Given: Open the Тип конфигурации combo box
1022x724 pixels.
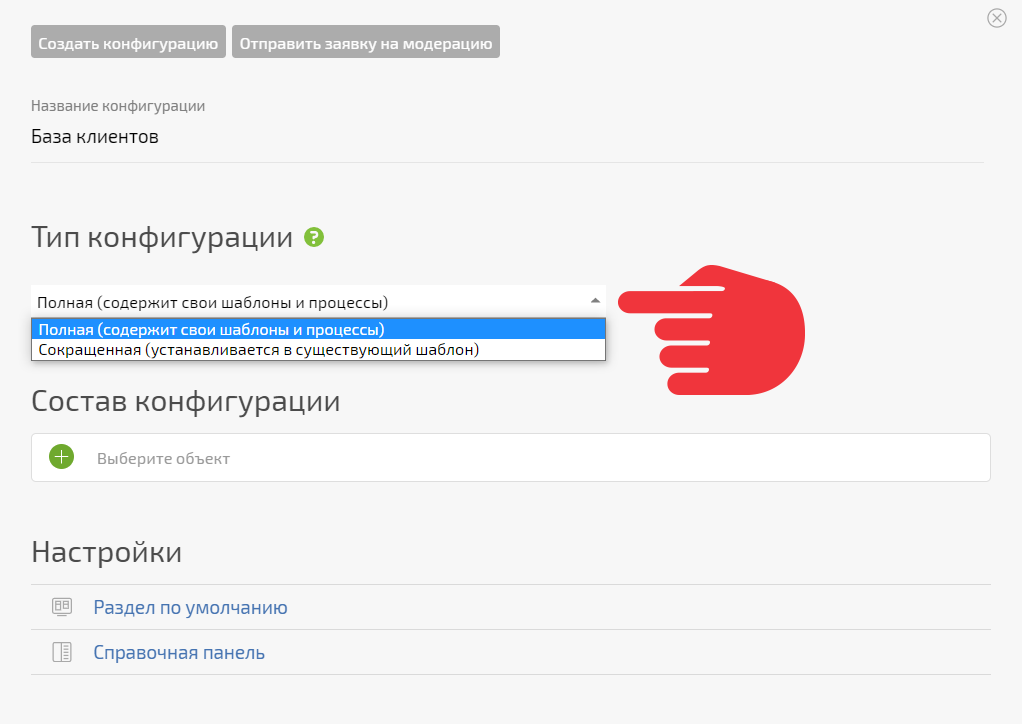Looking at the screenshot, I should 318,302.
